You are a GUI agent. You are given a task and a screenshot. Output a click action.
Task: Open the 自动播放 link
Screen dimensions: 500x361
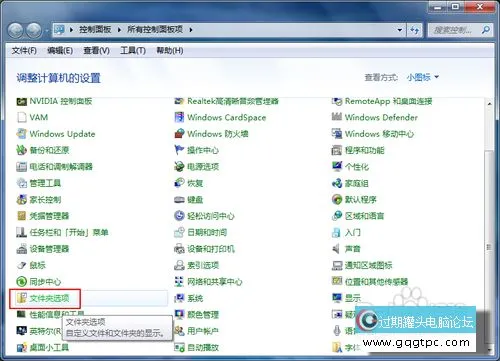point(203,347)
